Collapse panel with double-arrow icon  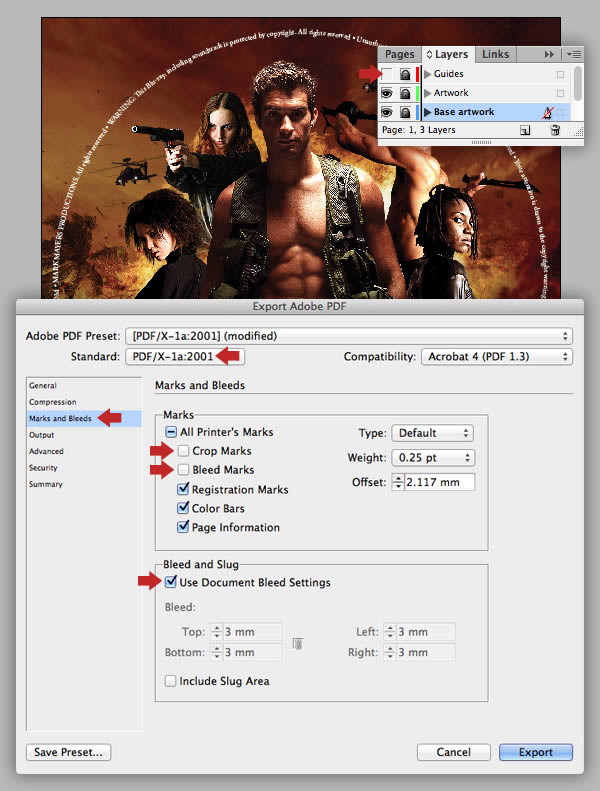pyautogui.click(x=549, y=54)
